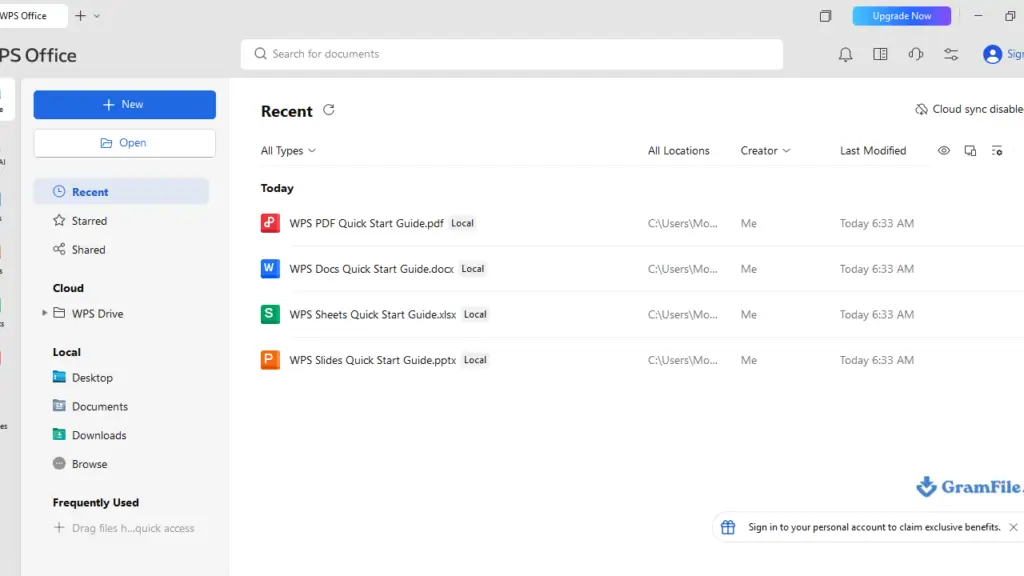Open the settings sliders icon

pyautogui.click(x=951, y=54)
